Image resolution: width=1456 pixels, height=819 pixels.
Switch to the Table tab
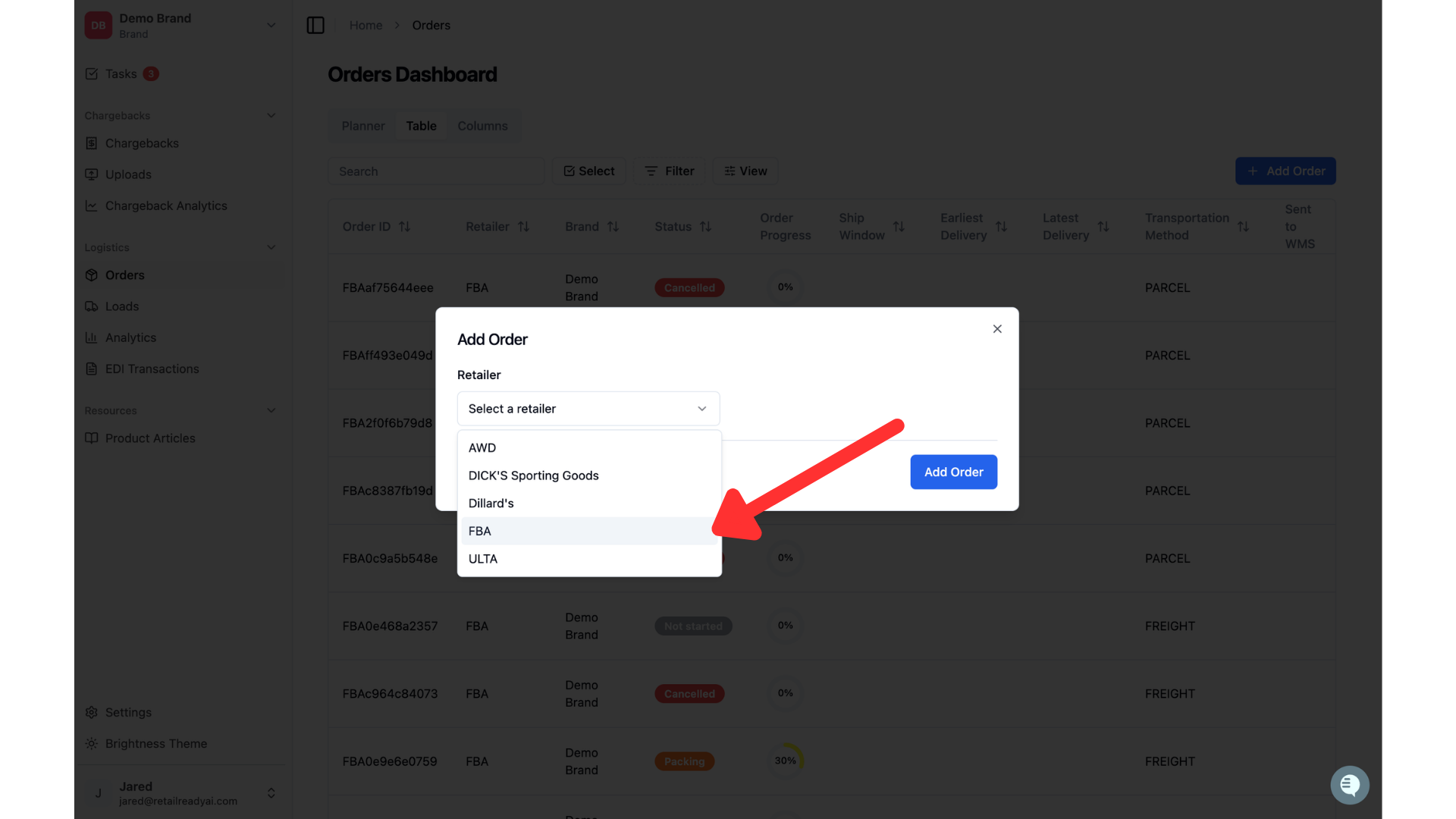coord(421,126)
